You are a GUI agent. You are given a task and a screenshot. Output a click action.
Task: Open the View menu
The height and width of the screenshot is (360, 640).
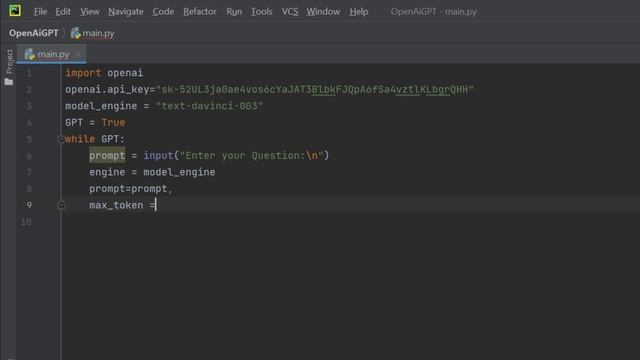89,11
